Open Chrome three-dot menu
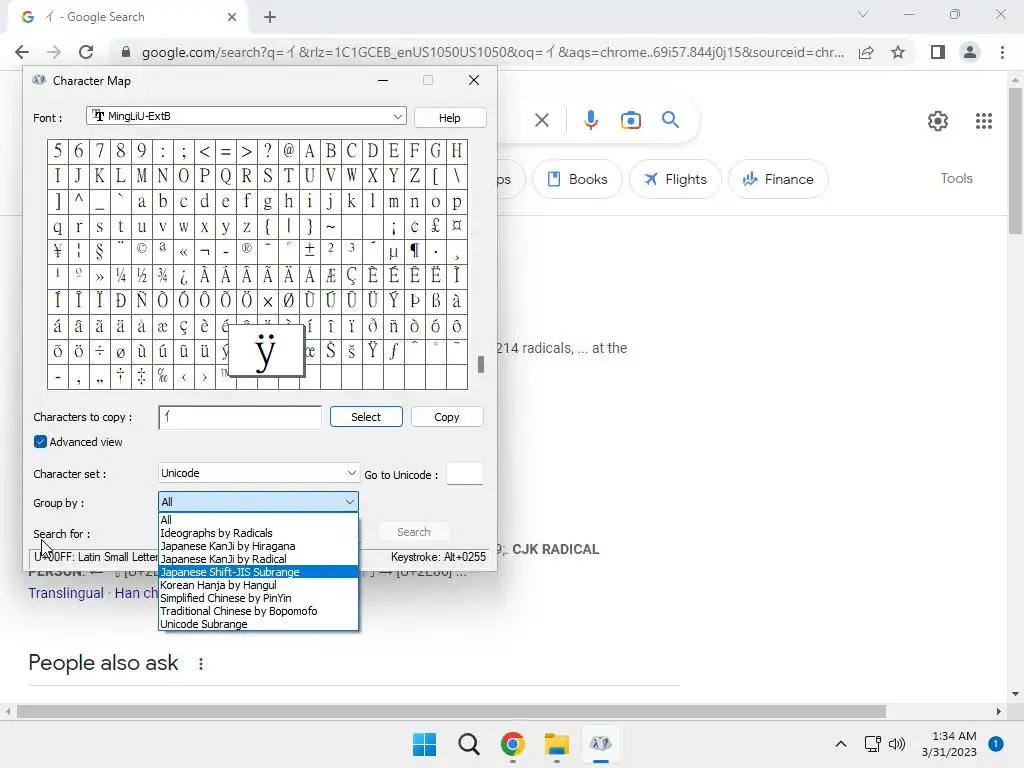This screenshot has width=1024, height=768. [1002, 52]
